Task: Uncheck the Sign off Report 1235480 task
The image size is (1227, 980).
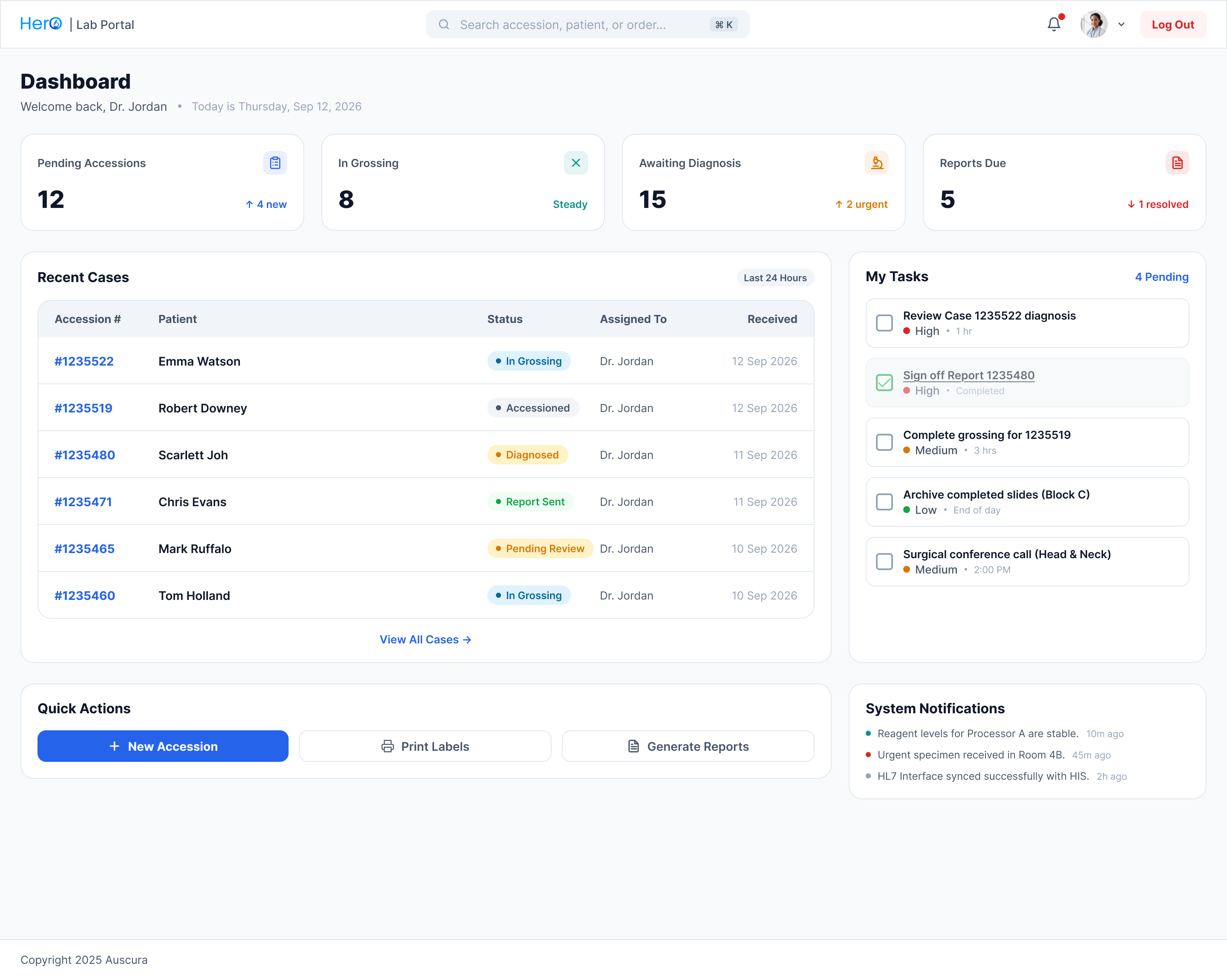Action: (x=884, y=383)
